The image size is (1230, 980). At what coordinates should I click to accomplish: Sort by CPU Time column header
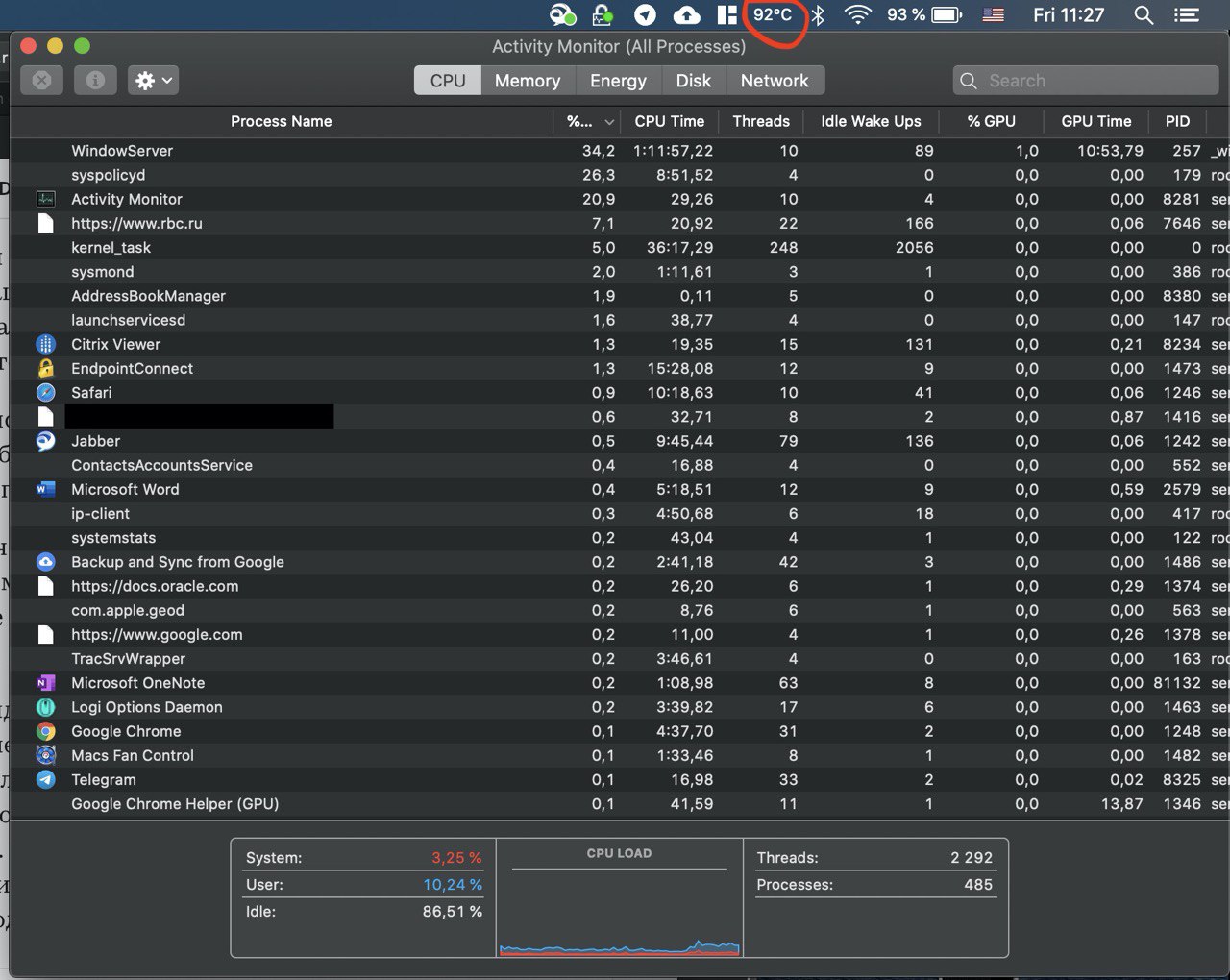coord(670,121)
